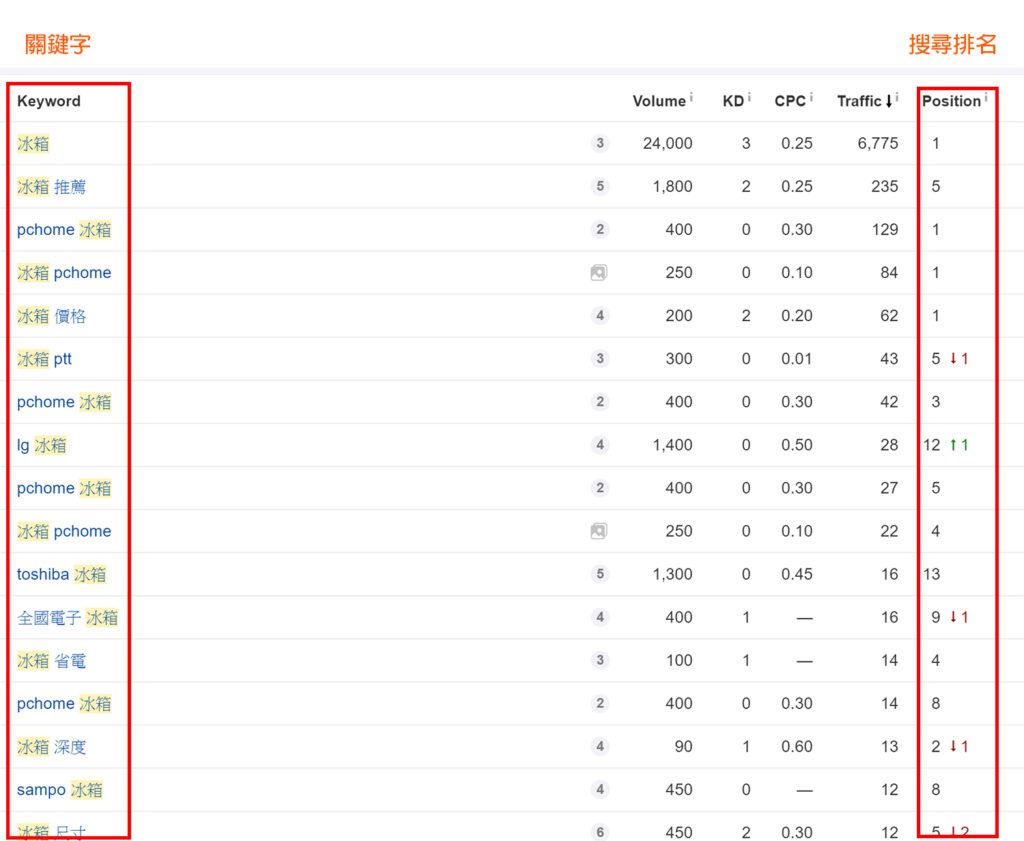Open SERP features badge for pchome 冰箱 traffic 27
This screenshot has height=841, width=1024.
coord(600,488)
